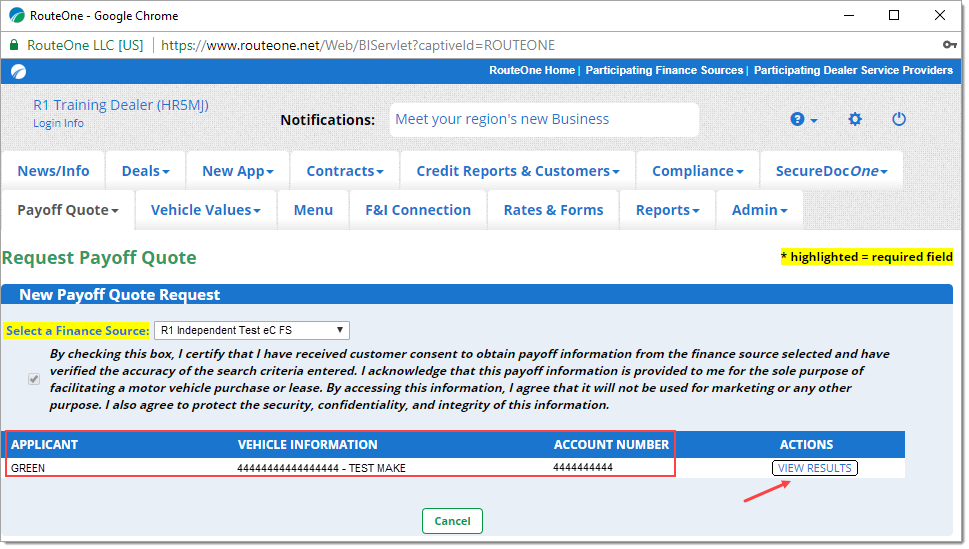Open Participating Finance Sources link
969x549 pixels.
(x=664, y=70)
